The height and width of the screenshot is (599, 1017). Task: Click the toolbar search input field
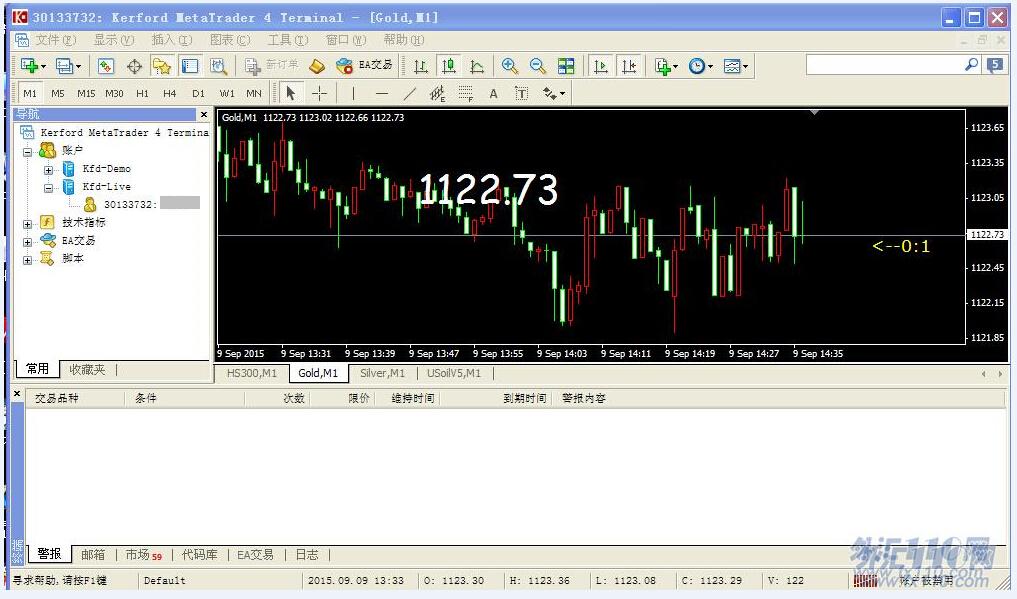point(884,65)
